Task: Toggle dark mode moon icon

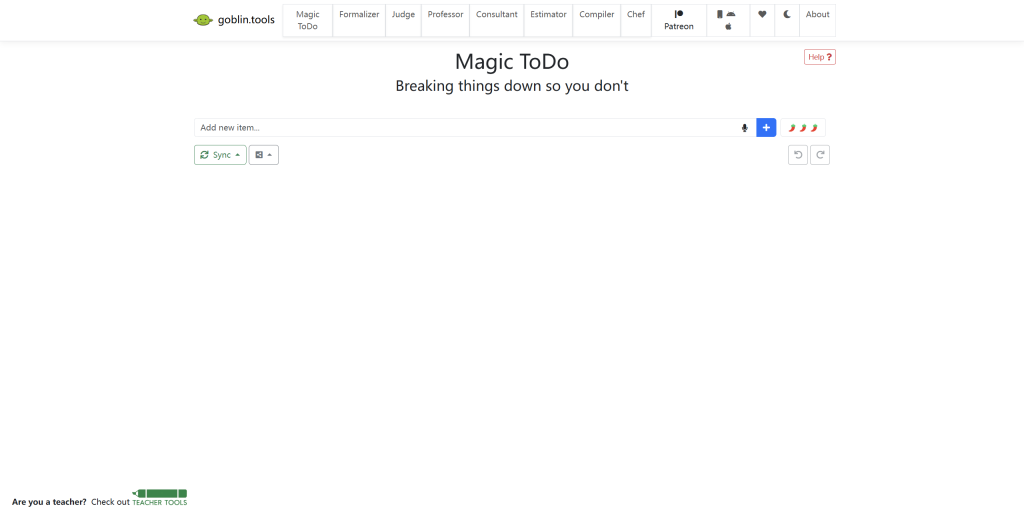Action: [787, 20]
